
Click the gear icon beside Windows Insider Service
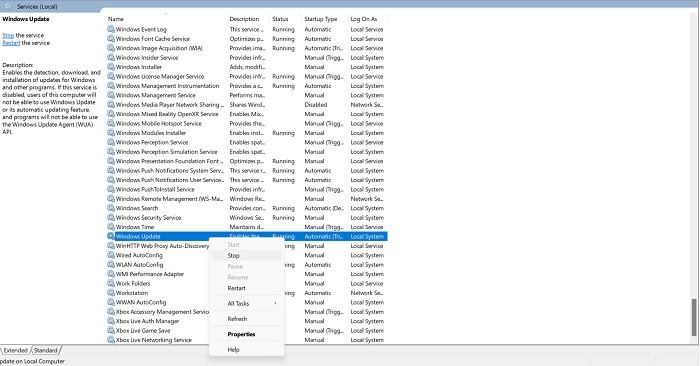(111, 57)
